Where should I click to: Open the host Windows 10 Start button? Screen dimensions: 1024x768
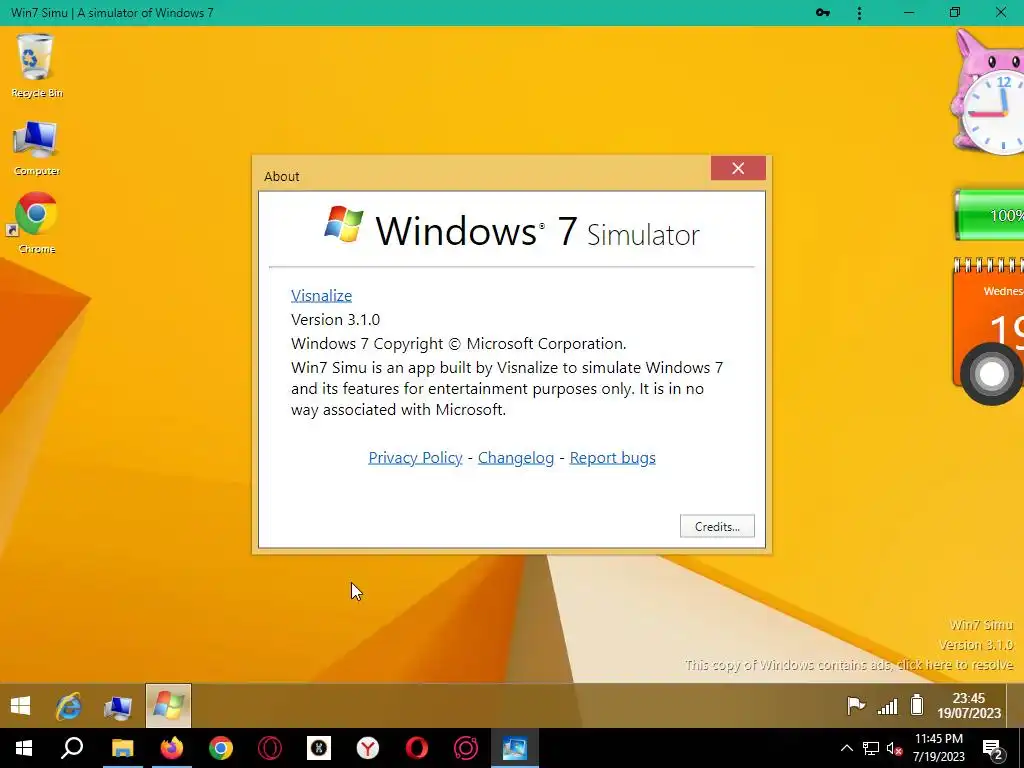pos(24,748)
